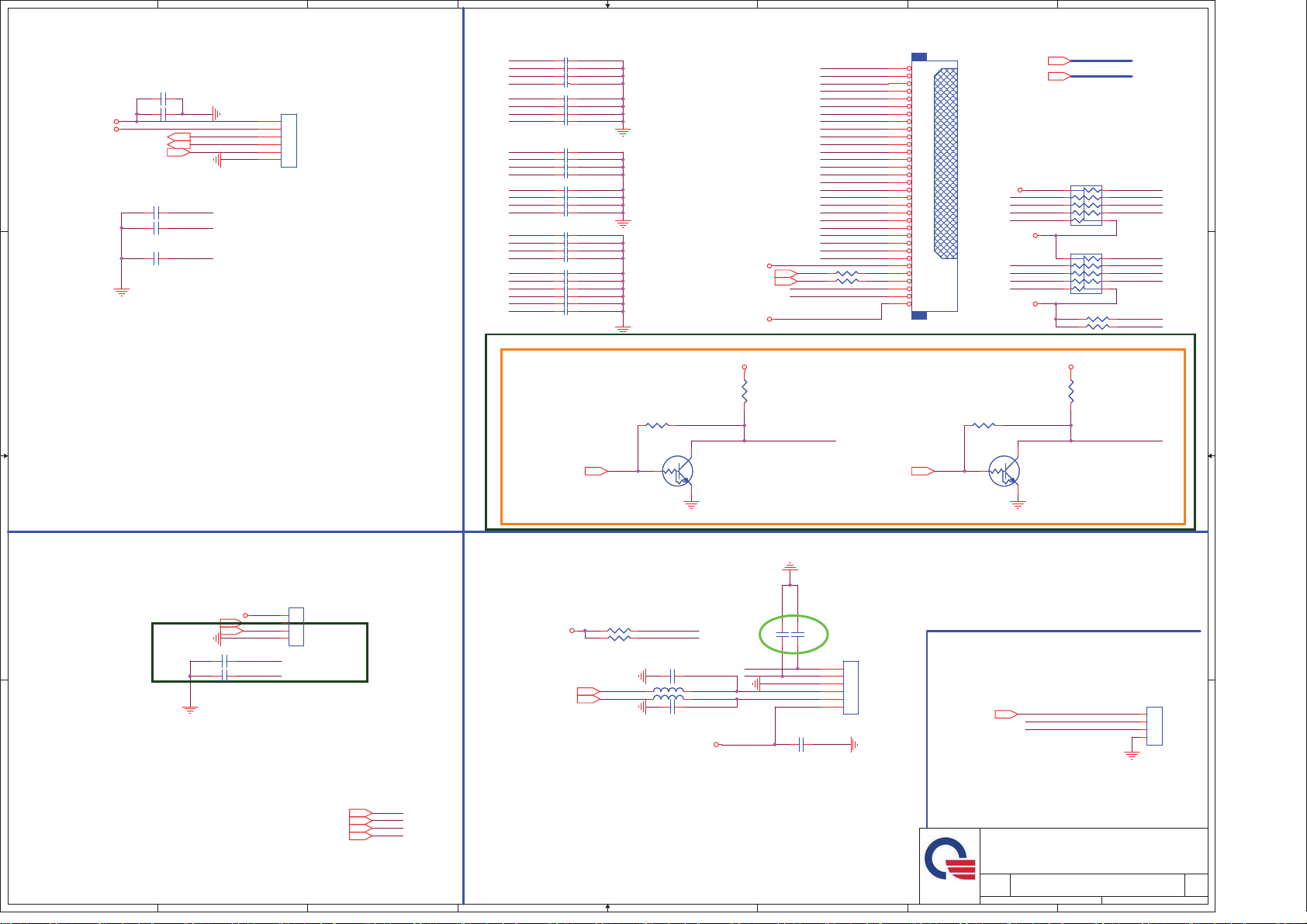Click ground symbol above green-circled capacitors
Screen dimensions: 1307x924
(x=790, y=566)
